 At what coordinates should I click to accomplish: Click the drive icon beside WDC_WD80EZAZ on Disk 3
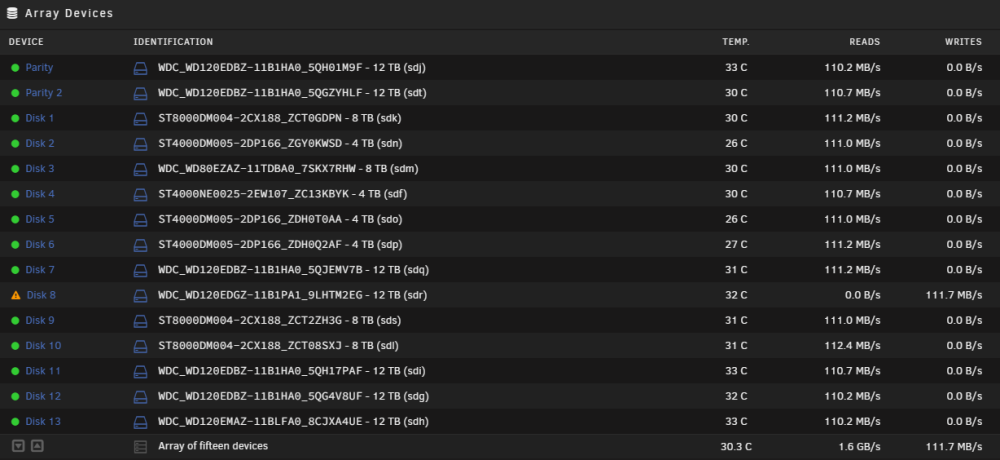pyautogui.click(x=140, y=169)
